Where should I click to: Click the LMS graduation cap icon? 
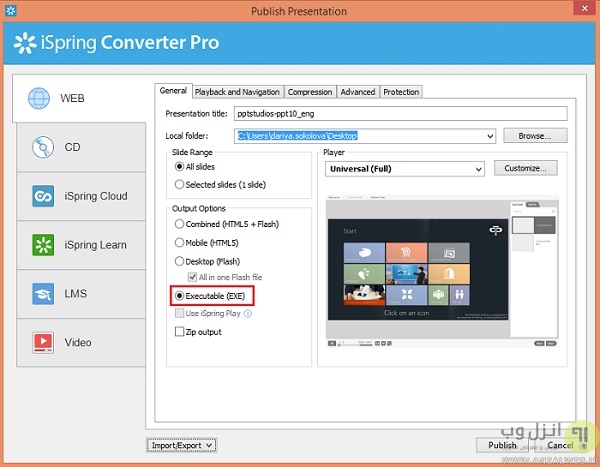(x=43, y=294)
